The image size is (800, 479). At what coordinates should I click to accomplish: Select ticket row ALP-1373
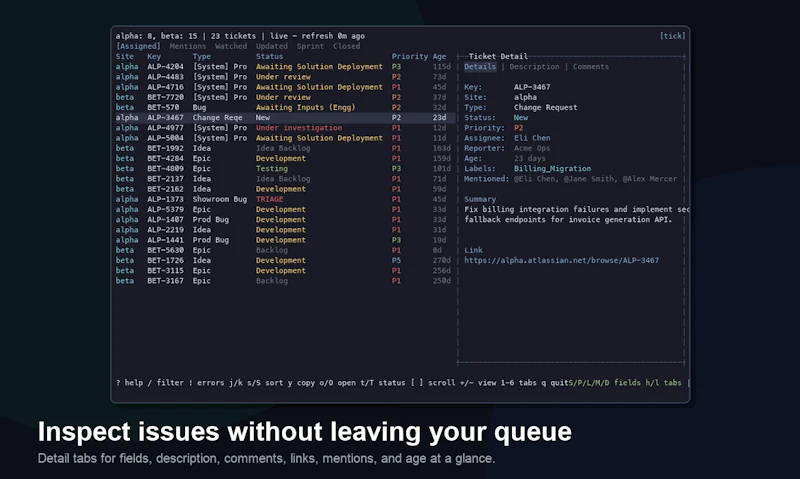click(284, 199)
